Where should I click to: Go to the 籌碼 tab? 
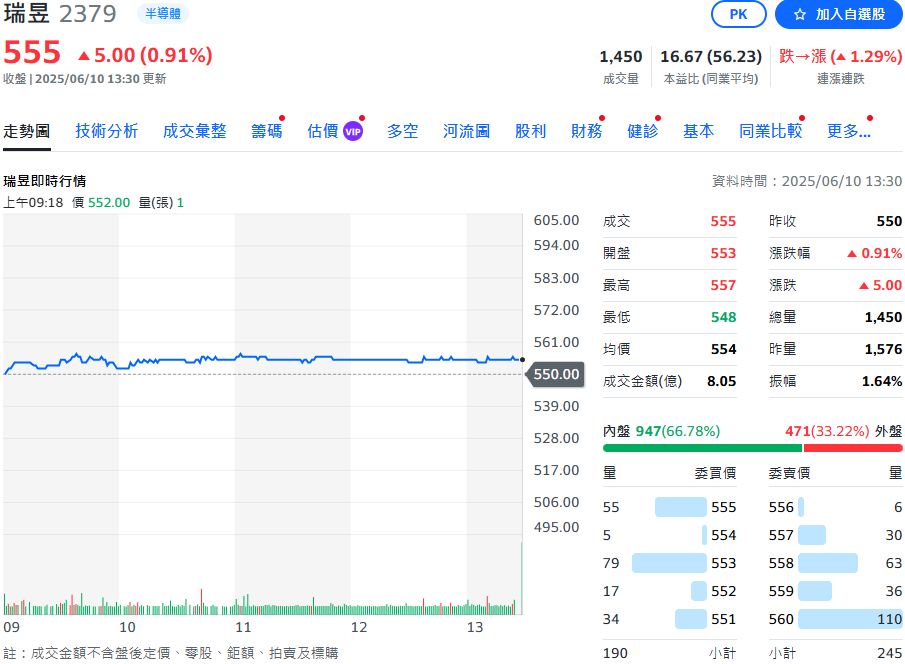click(267, 131)
